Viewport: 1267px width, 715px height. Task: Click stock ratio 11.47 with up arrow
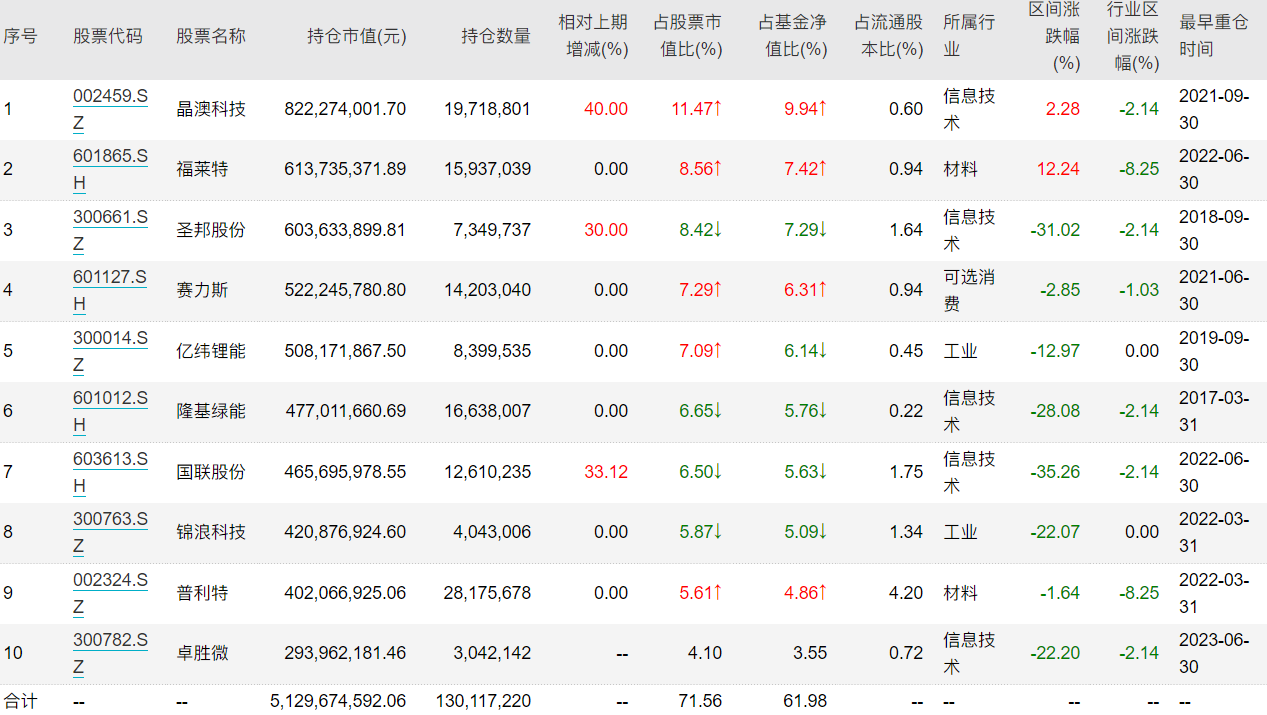point(697,109)
